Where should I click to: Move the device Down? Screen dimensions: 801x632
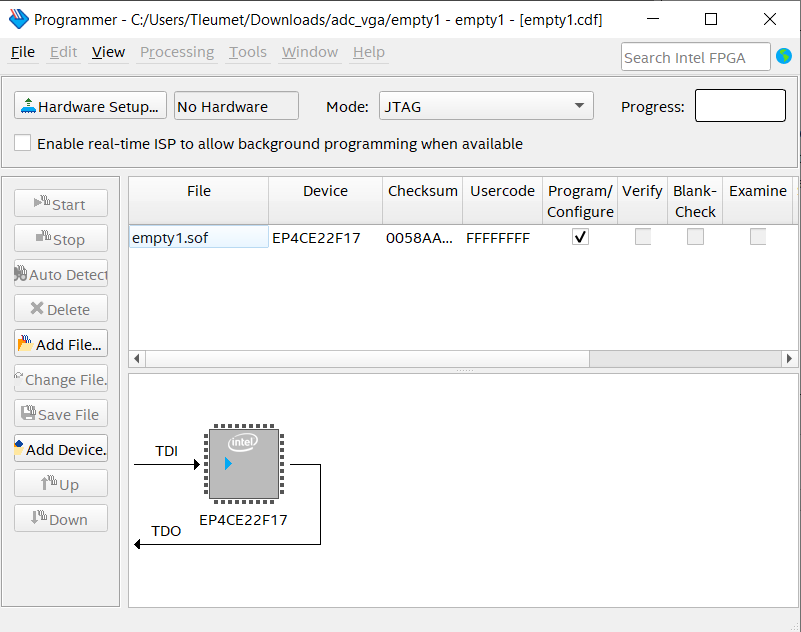pyautogui.click(x=61, y=518)
